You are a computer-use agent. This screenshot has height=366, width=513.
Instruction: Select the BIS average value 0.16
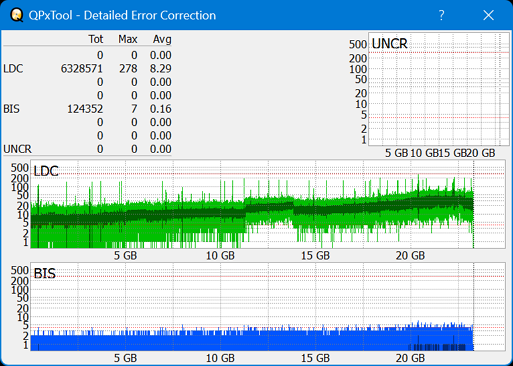pyautogui.click(x=161, y=109)
